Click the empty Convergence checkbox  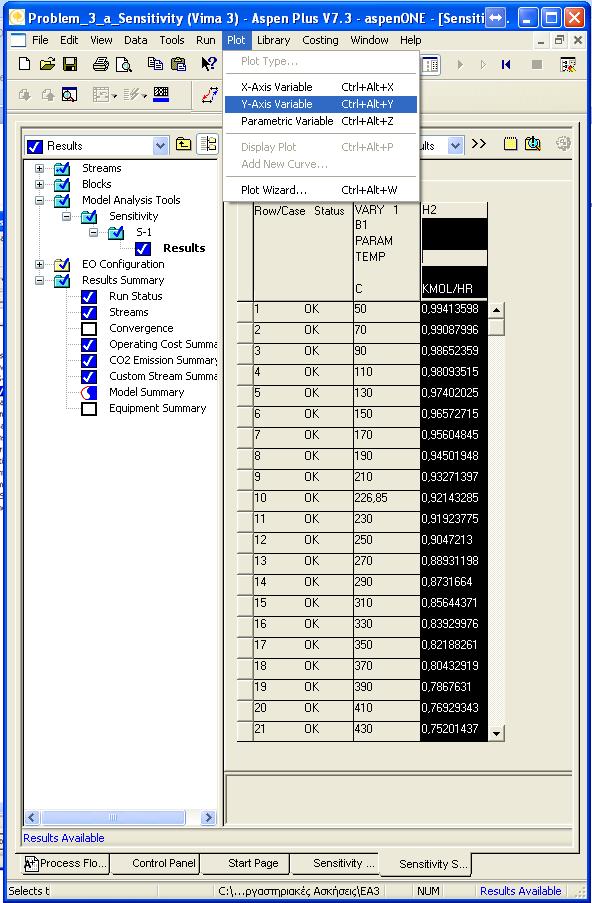point(89,328)
